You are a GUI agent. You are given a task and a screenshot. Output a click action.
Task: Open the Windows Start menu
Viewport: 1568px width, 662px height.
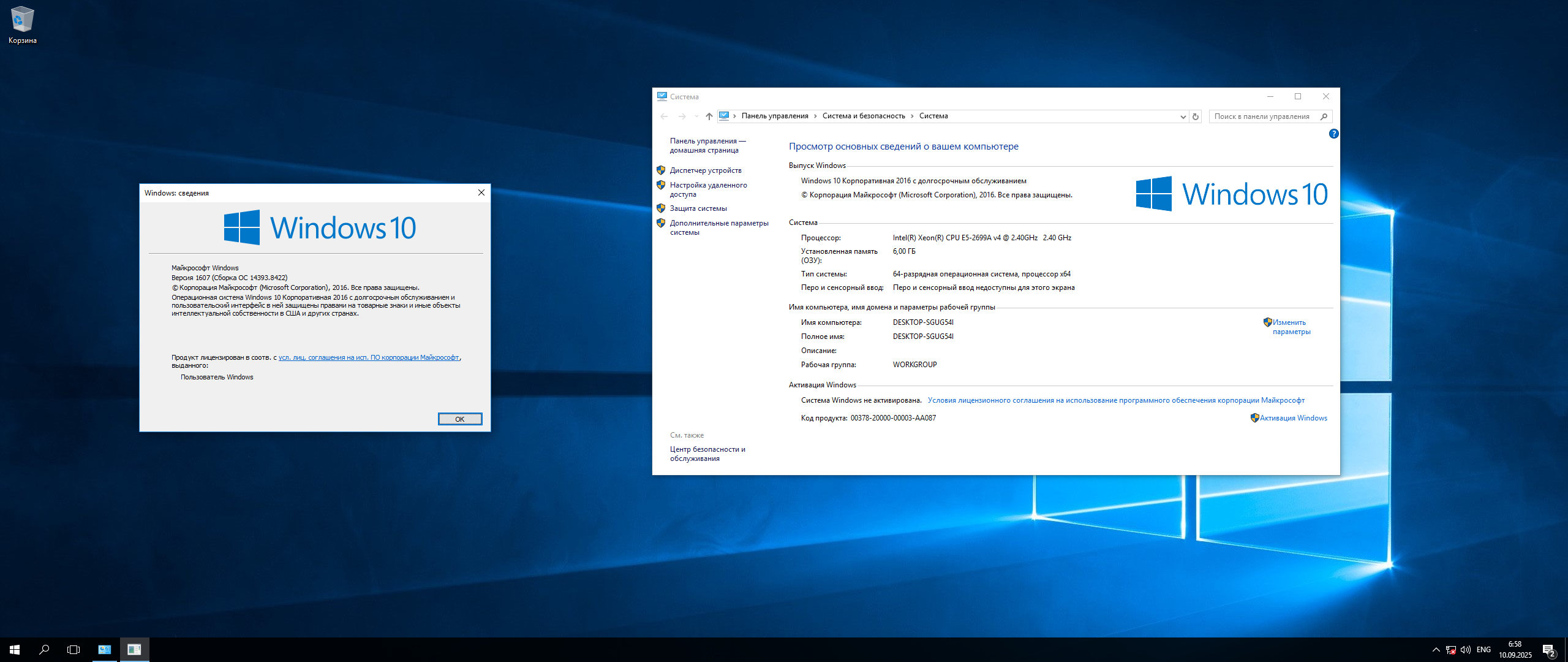[15, 650]
